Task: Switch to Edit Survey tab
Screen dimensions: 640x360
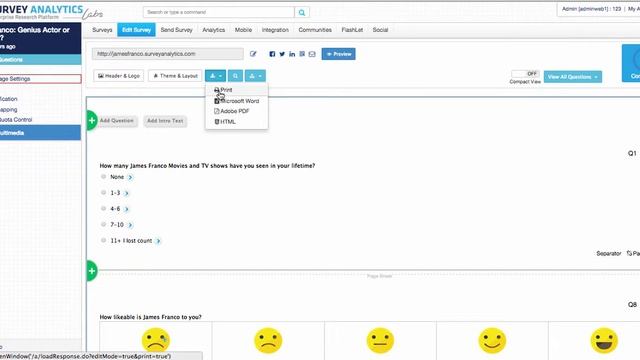Action: [x=136, y=30]
